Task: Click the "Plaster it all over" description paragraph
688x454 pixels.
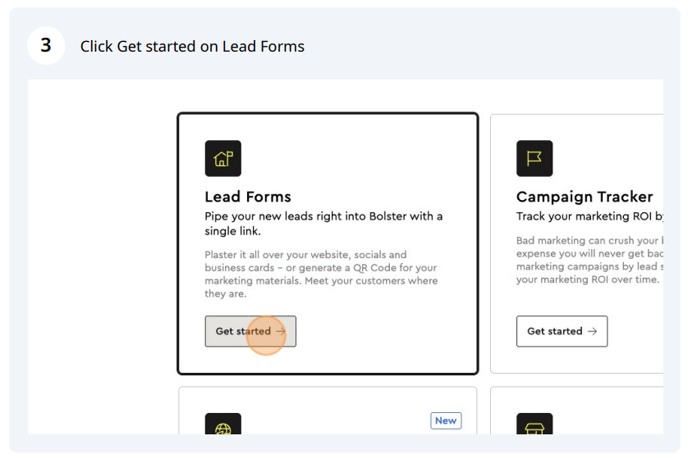Action: point(321,274)
